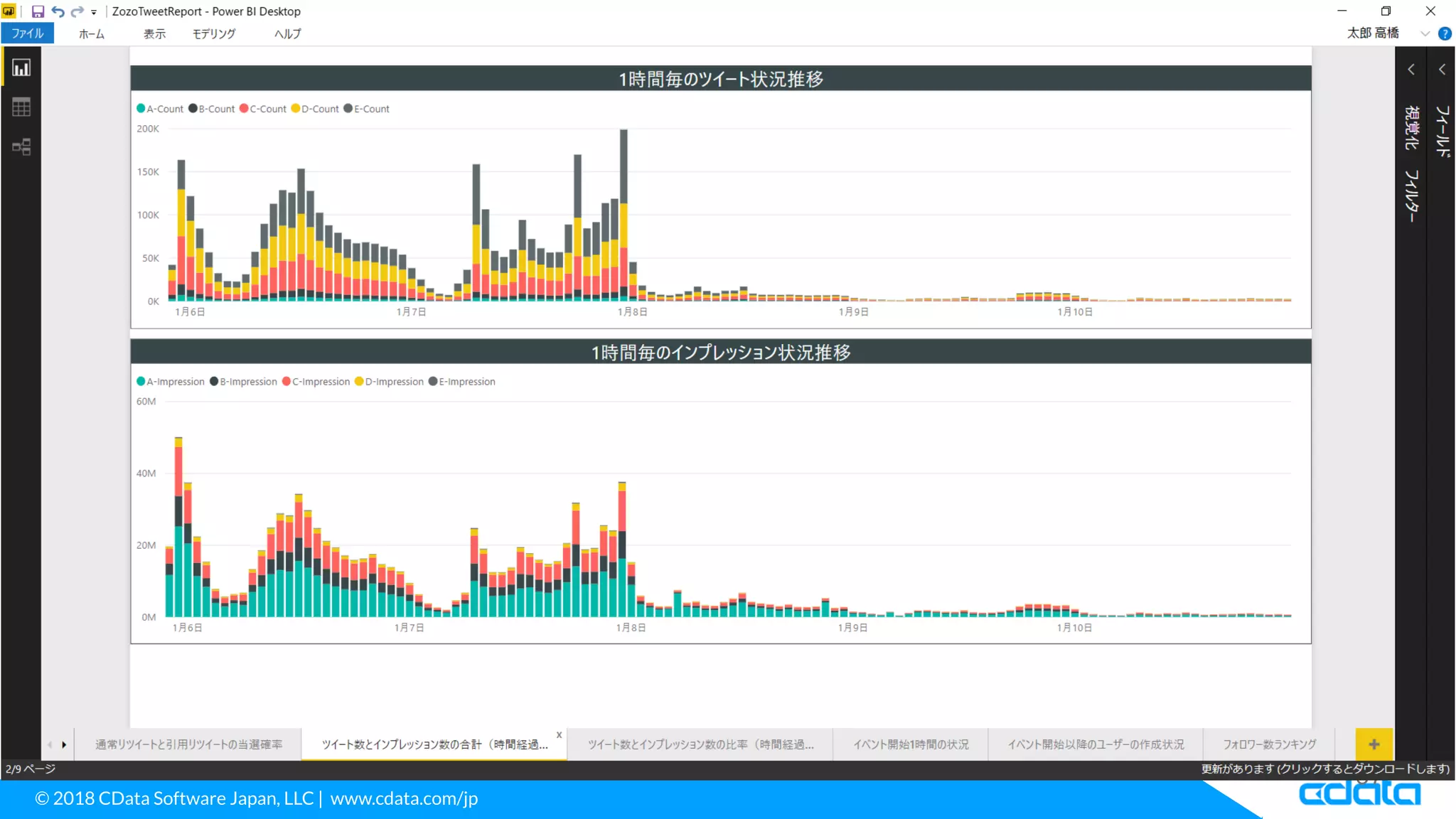Expand the 視覚化 pane chevron
The height and width of the screenshot is (819, 1456).
click(1411, 70)
